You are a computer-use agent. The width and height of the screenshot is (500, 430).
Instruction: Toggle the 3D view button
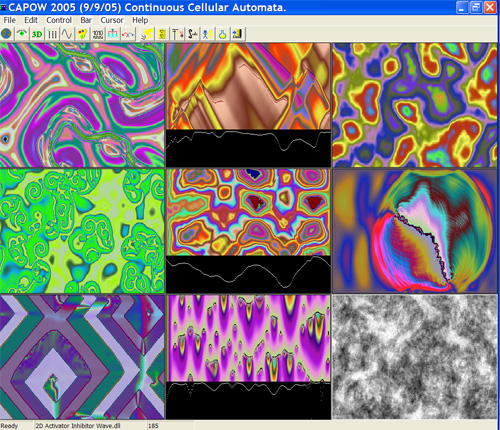(37, 34)
